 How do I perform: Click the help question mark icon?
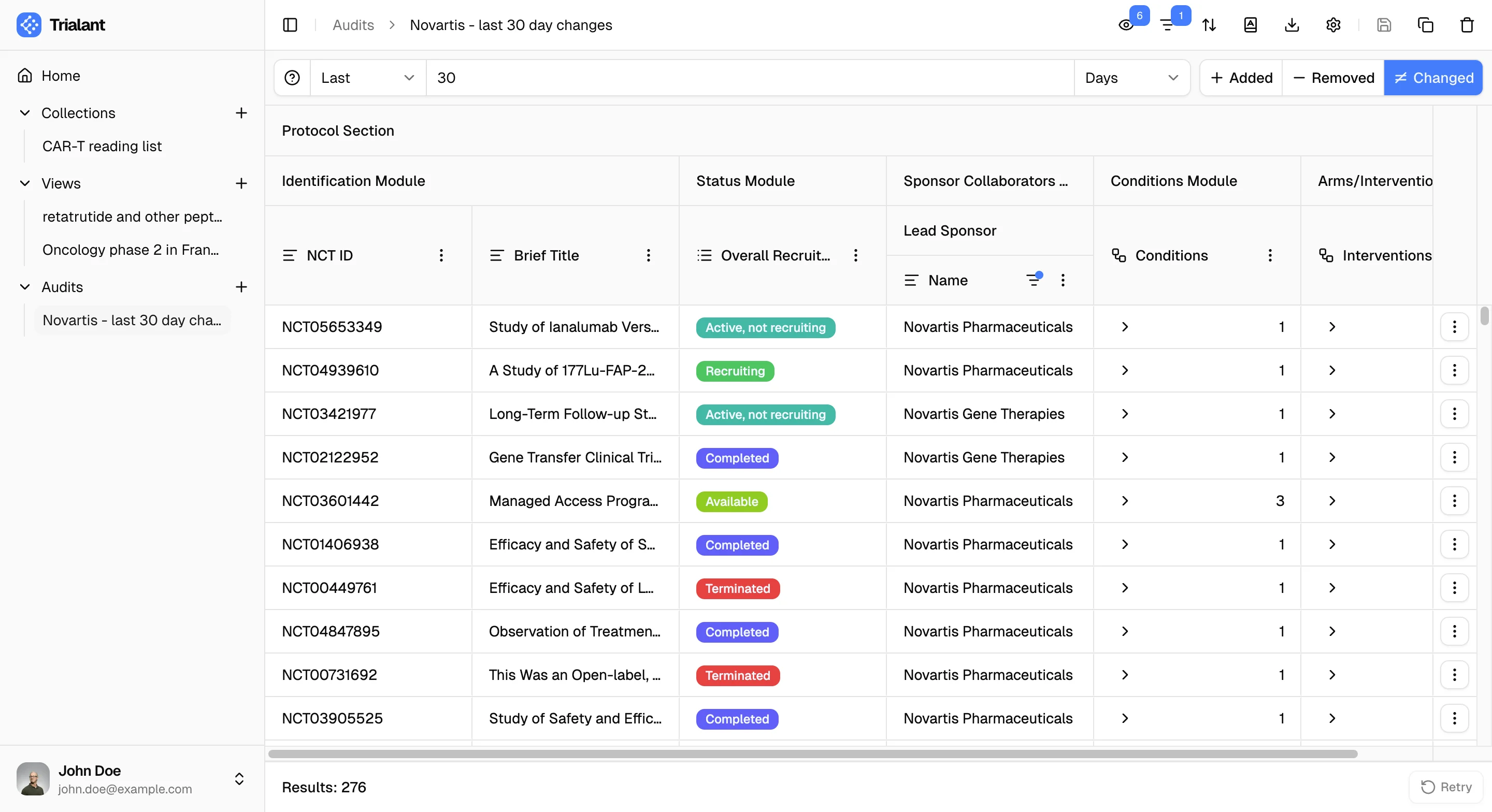tap(293, 78)
